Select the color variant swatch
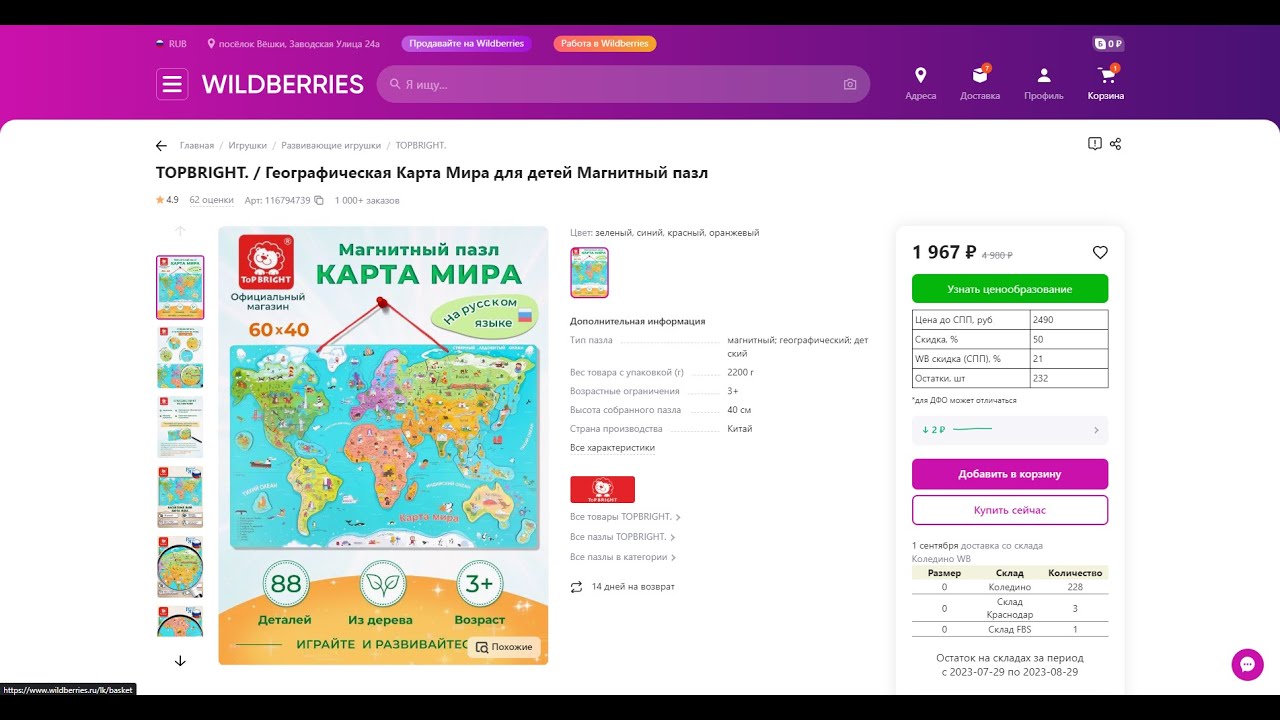1280x720 pixels. [589, 273]
